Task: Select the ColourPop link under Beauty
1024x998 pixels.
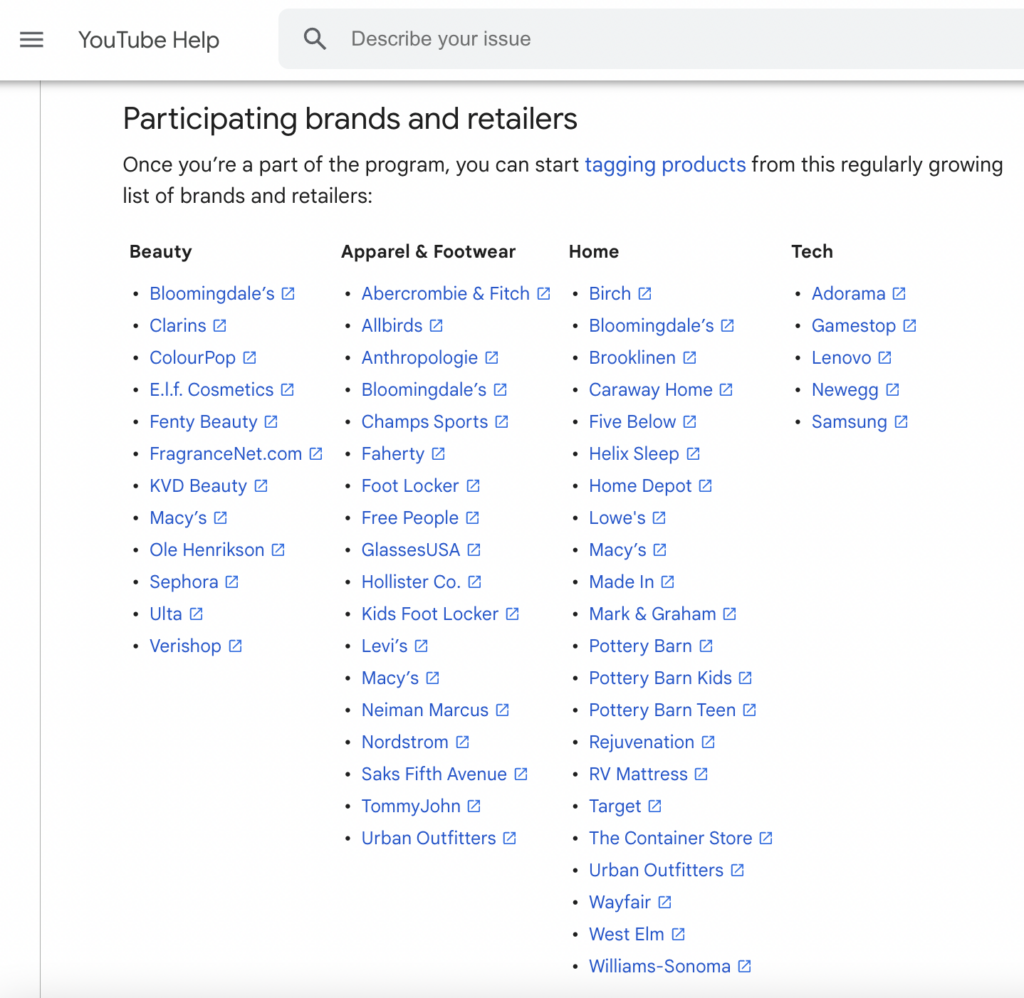Action: point(193,357)
